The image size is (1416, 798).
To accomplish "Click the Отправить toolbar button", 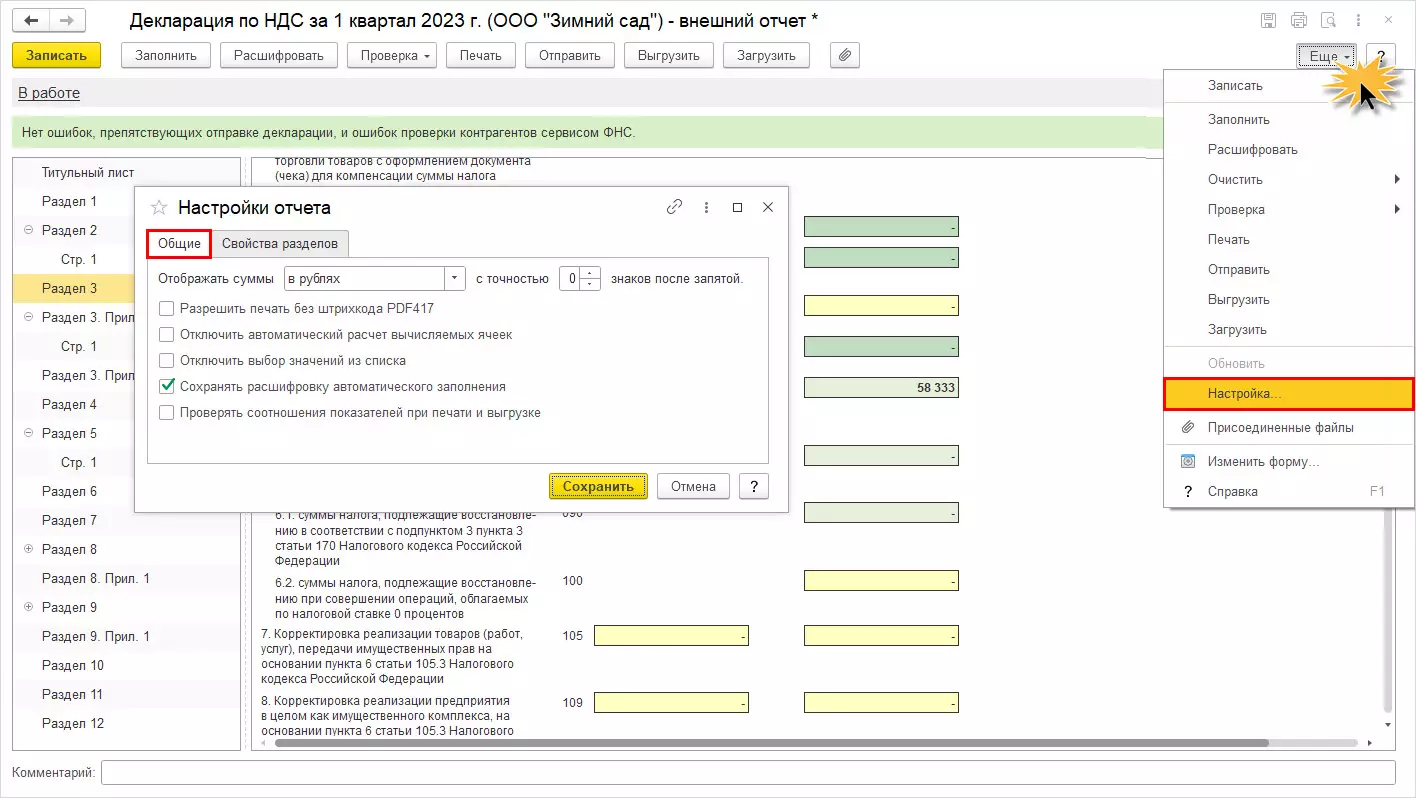I will point(570,56).
